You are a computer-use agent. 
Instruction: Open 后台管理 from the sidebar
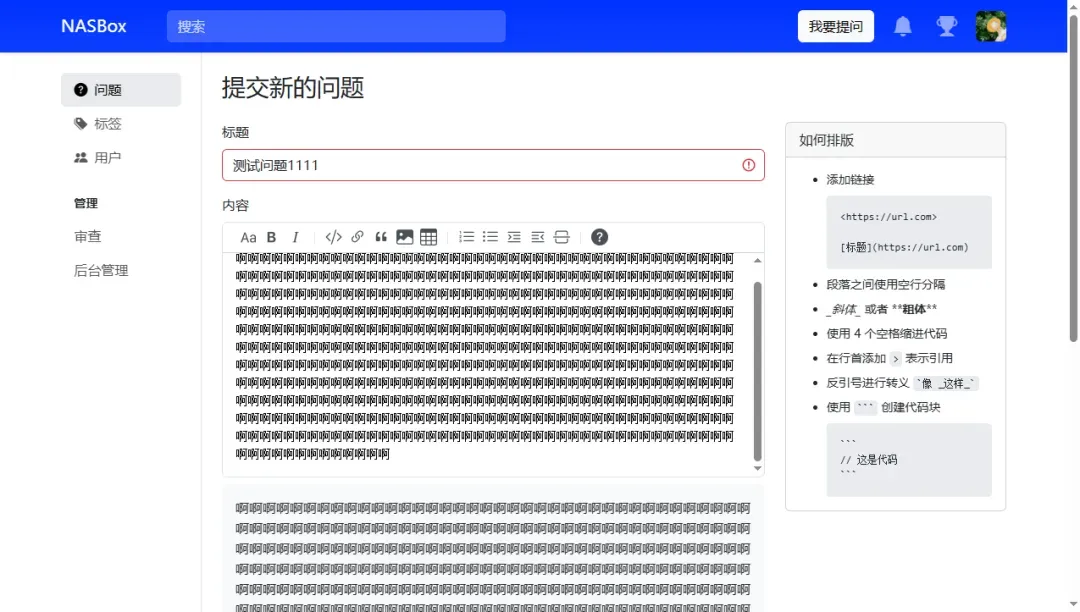[x=101, y=270]
